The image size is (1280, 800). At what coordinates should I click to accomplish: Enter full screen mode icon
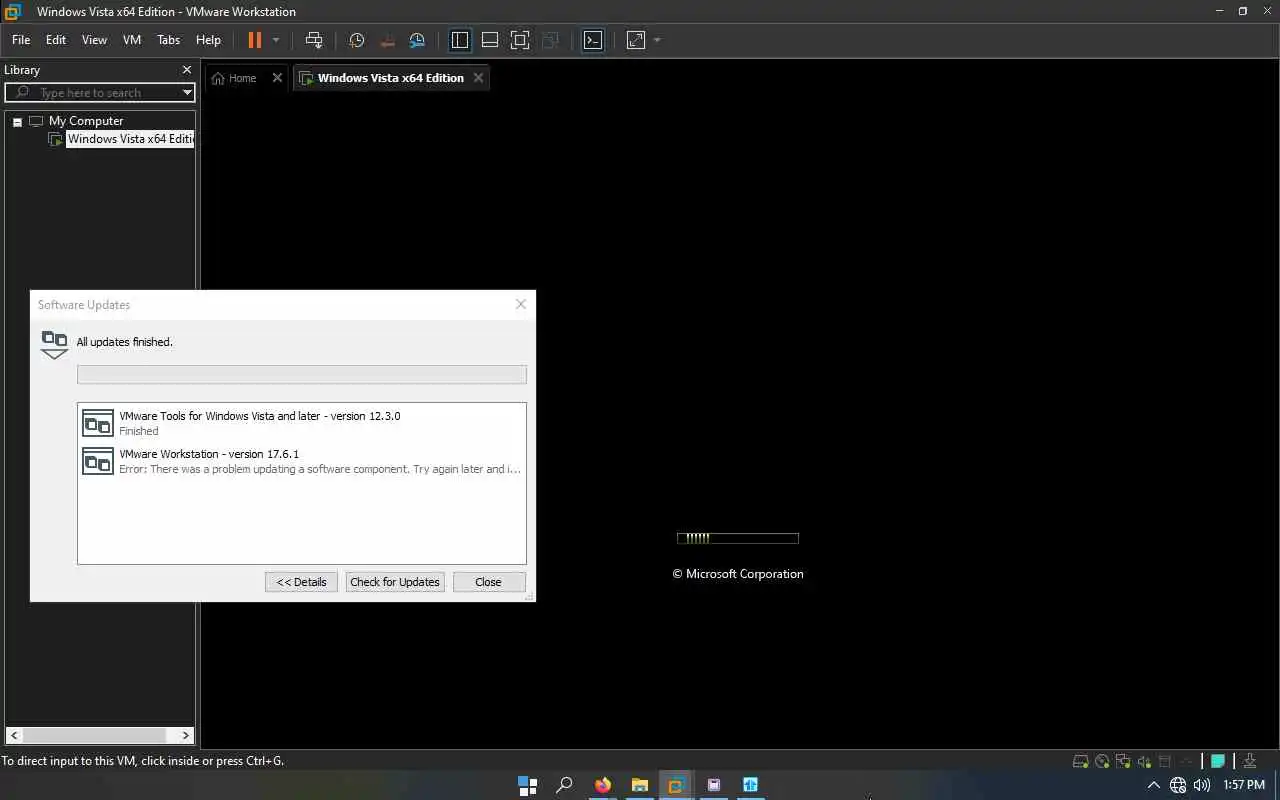point(520,40)
